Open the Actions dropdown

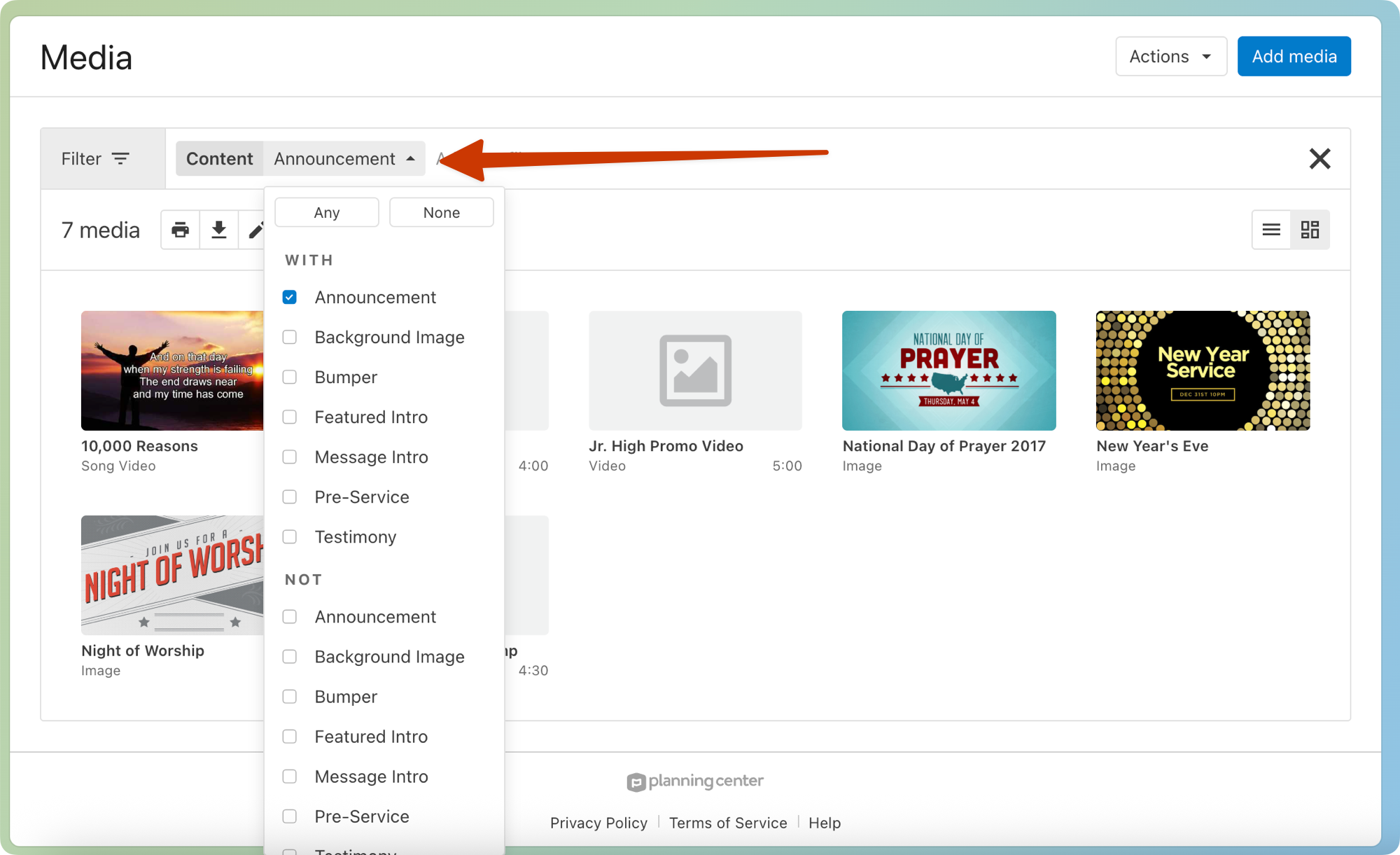tap(1170, 57)
